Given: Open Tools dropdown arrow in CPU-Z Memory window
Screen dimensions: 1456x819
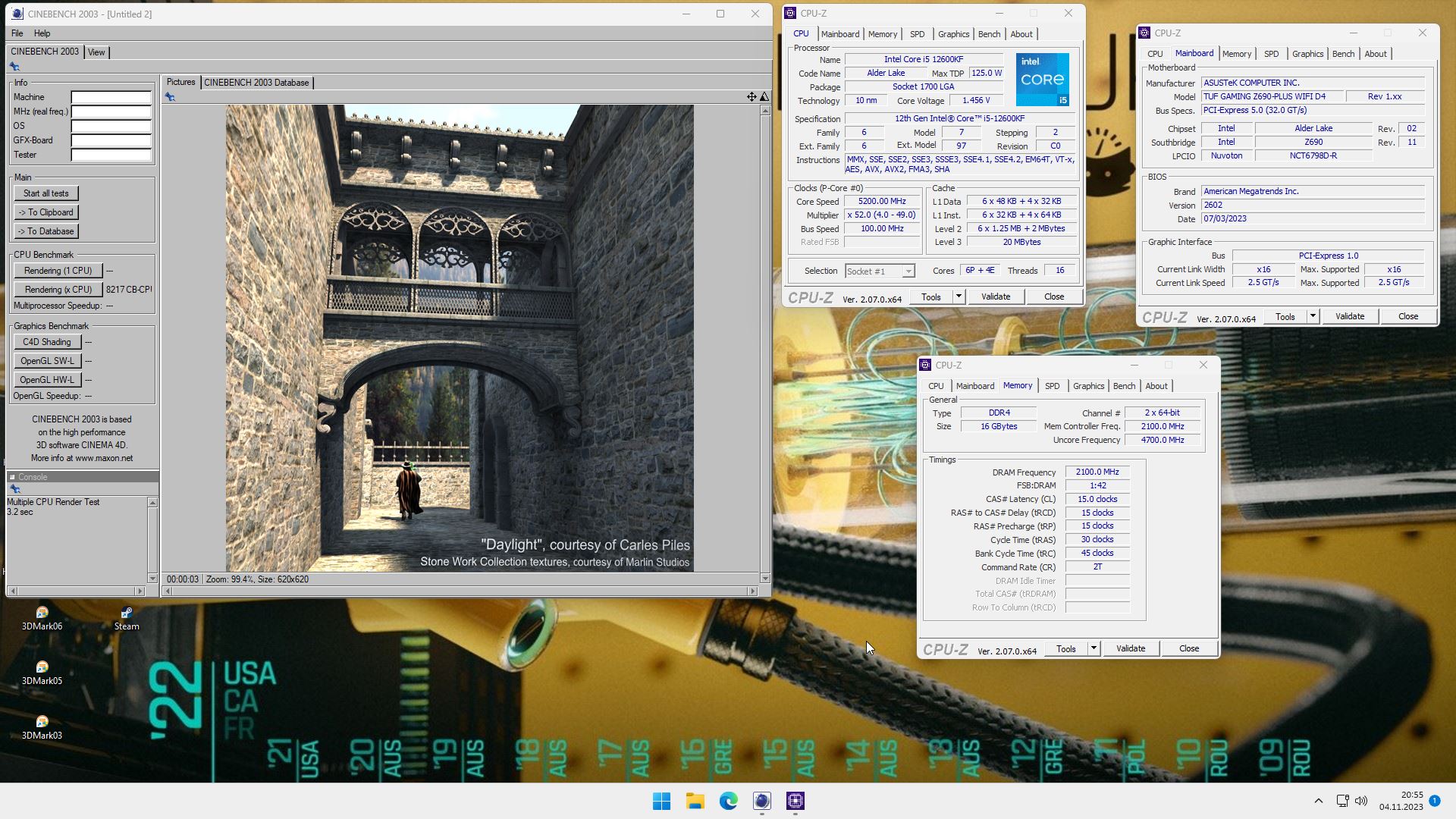Looking at the screenshot, I should 1094,648.
